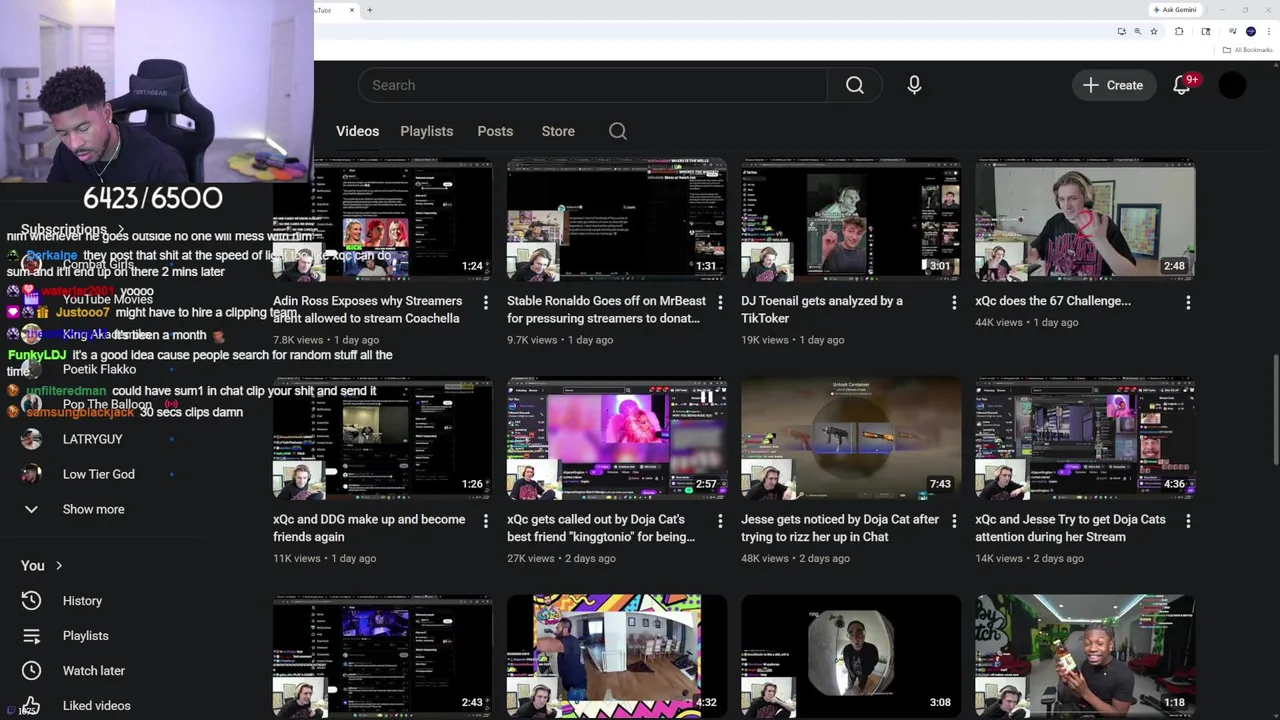
Task: Expand subscriptions with Show more
Action: (x=93, y=509)
